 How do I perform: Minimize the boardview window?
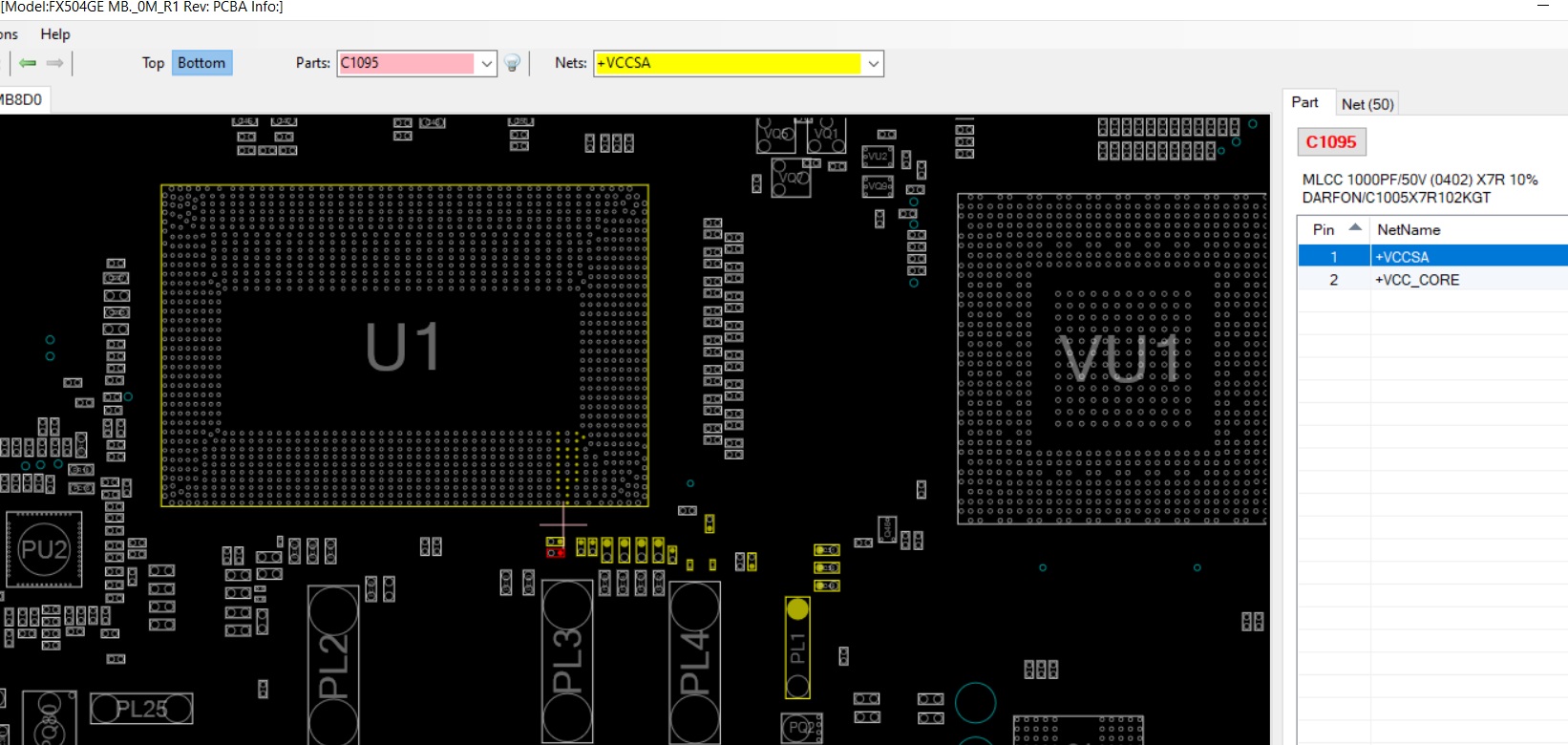(x=1543, y=7)
